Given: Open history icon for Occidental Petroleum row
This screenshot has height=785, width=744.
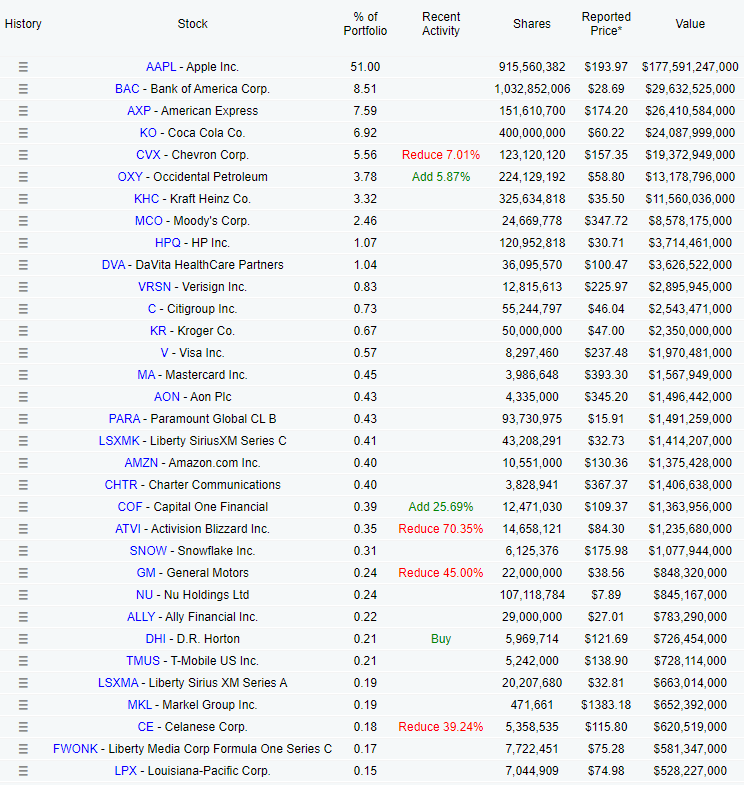Looking at the screenshot, I should coord(23,177).
